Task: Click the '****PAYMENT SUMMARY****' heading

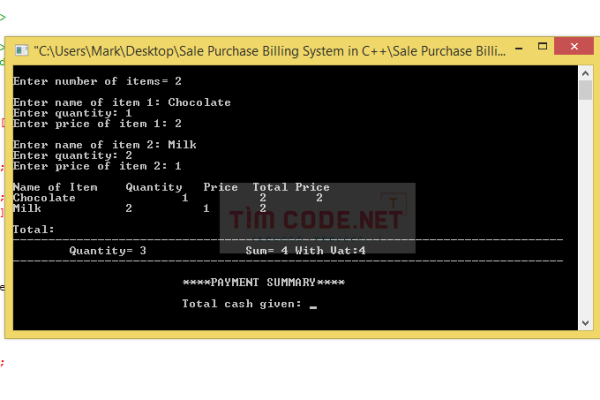Action: (x=264, y=282)
